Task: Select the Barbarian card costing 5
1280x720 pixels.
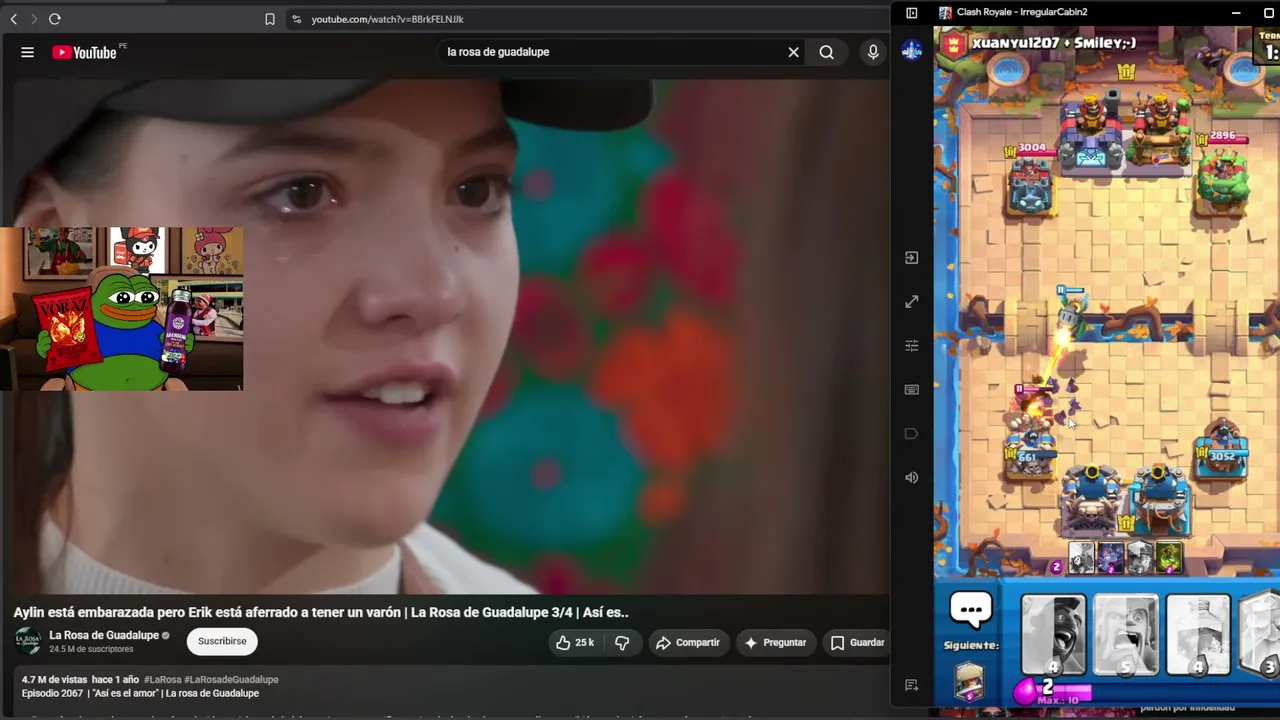Action: point(1126,635)
